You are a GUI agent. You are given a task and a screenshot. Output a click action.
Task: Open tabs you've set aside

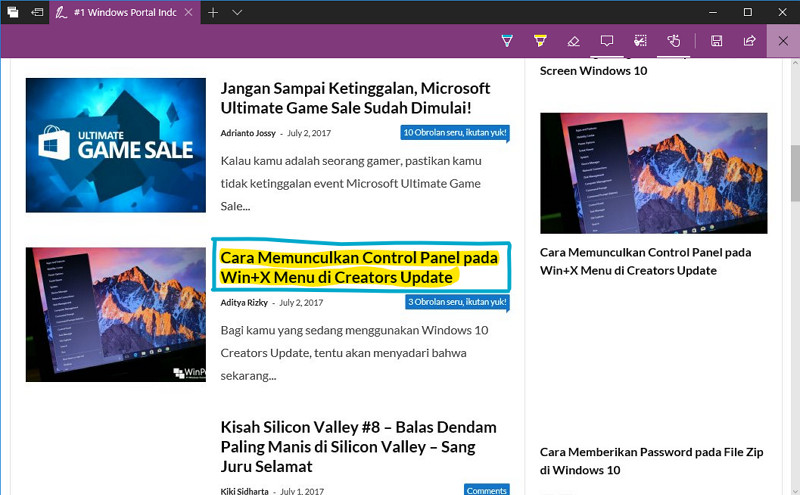(13, 12)
